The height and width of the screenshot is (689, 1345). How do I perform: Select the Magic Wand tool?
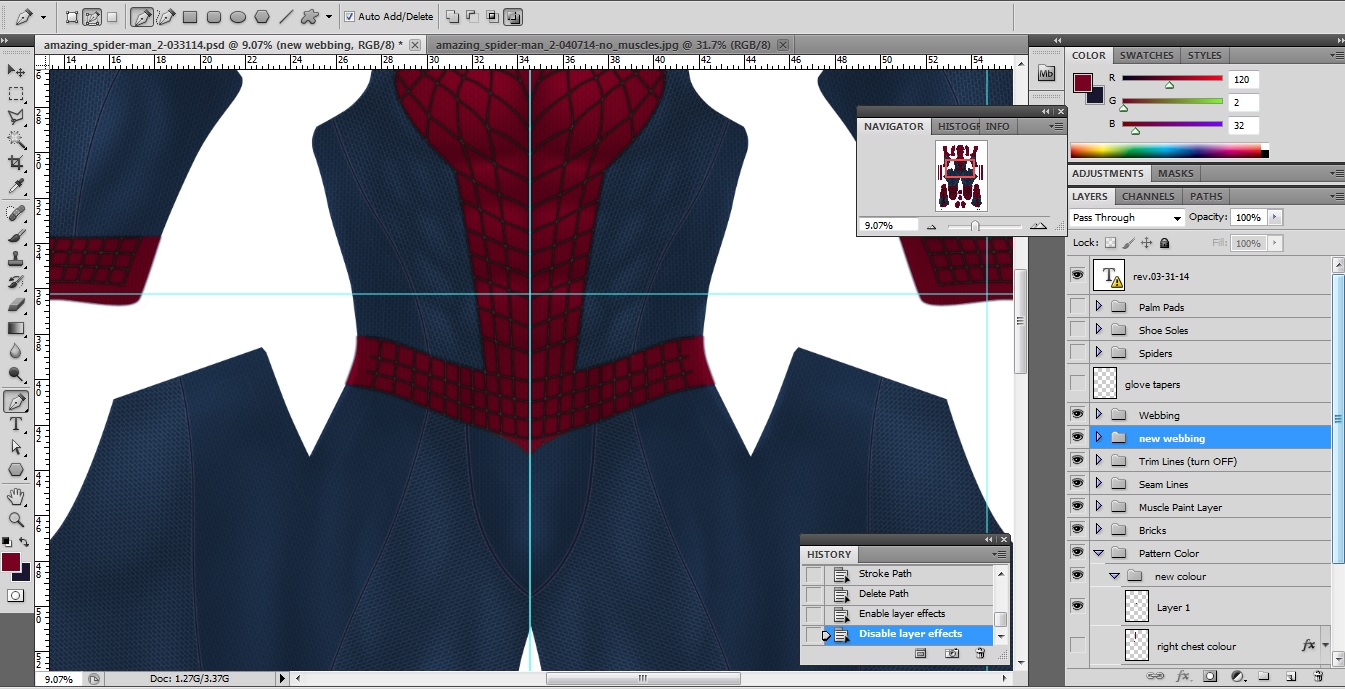(x=16, y=140)
